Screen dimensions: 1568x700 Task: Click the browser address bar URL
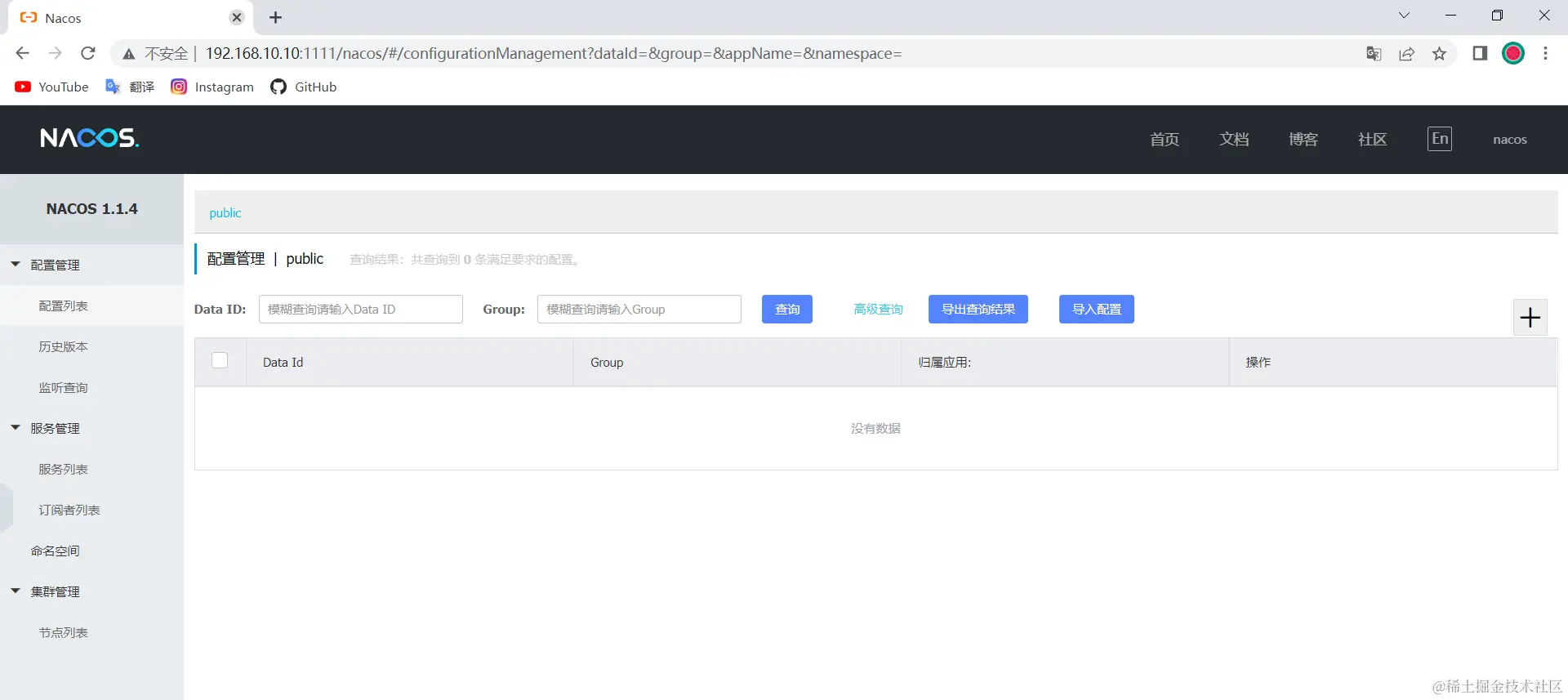pyautogui.click(x=554, y=53)
